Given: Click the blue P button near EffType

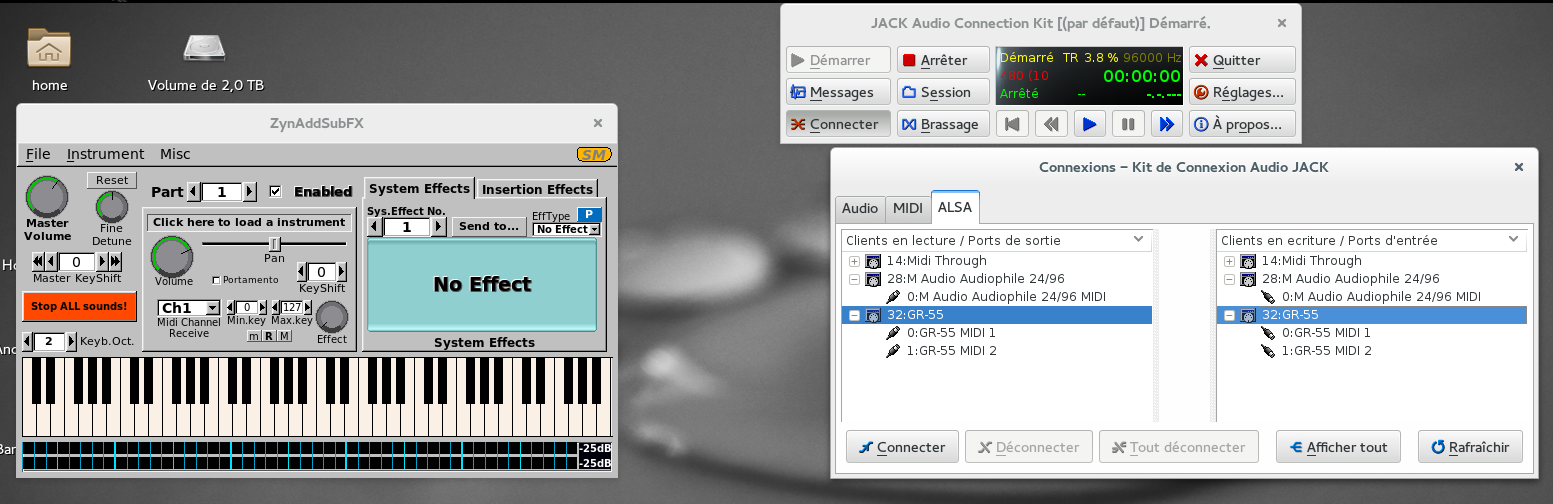Looking at the screenshot, I should point(589,214).
